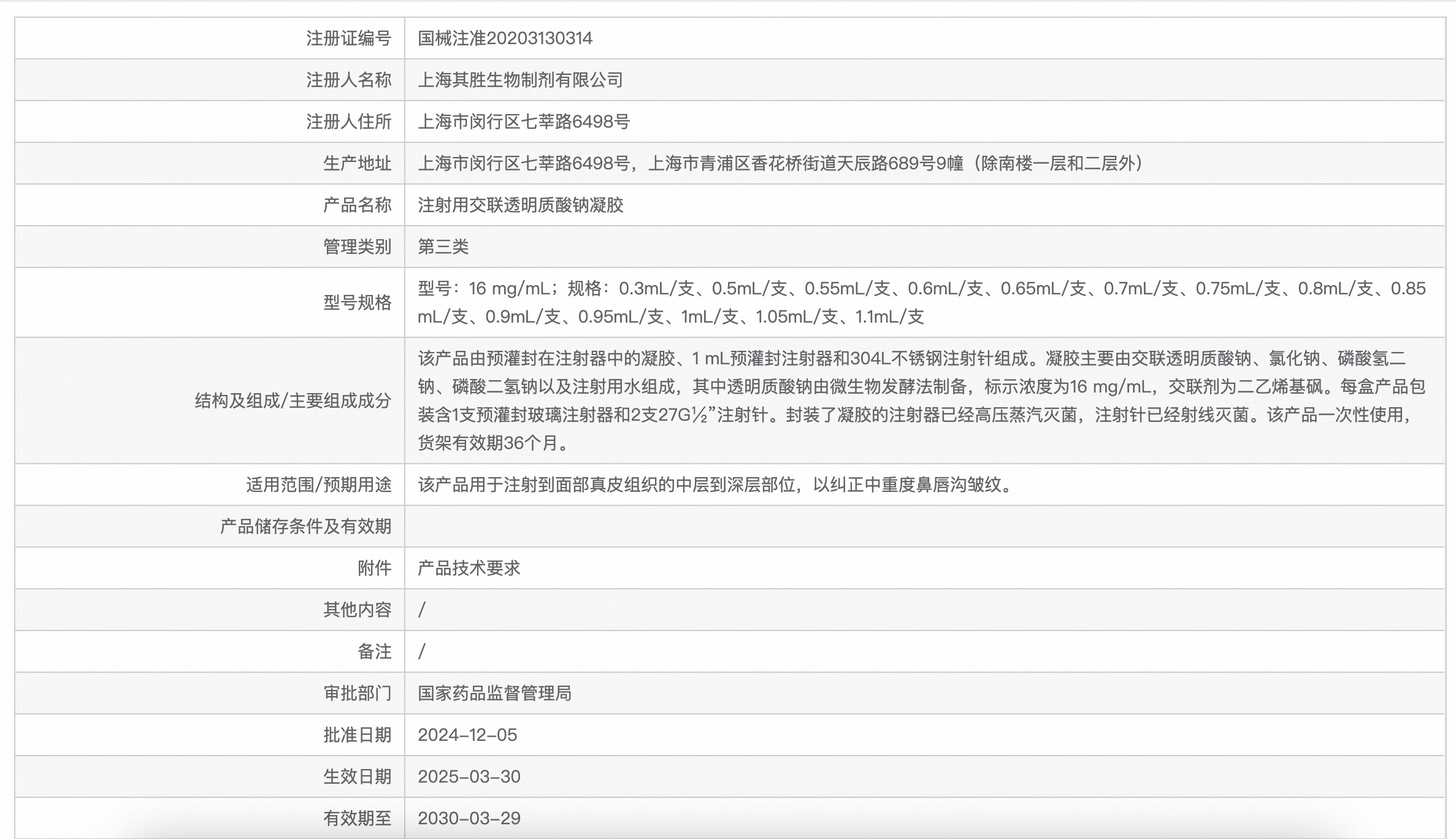The image size is (1456, 839).
Task: Select 国家药品监督管理局 approval department text
Action: [496, 693]
